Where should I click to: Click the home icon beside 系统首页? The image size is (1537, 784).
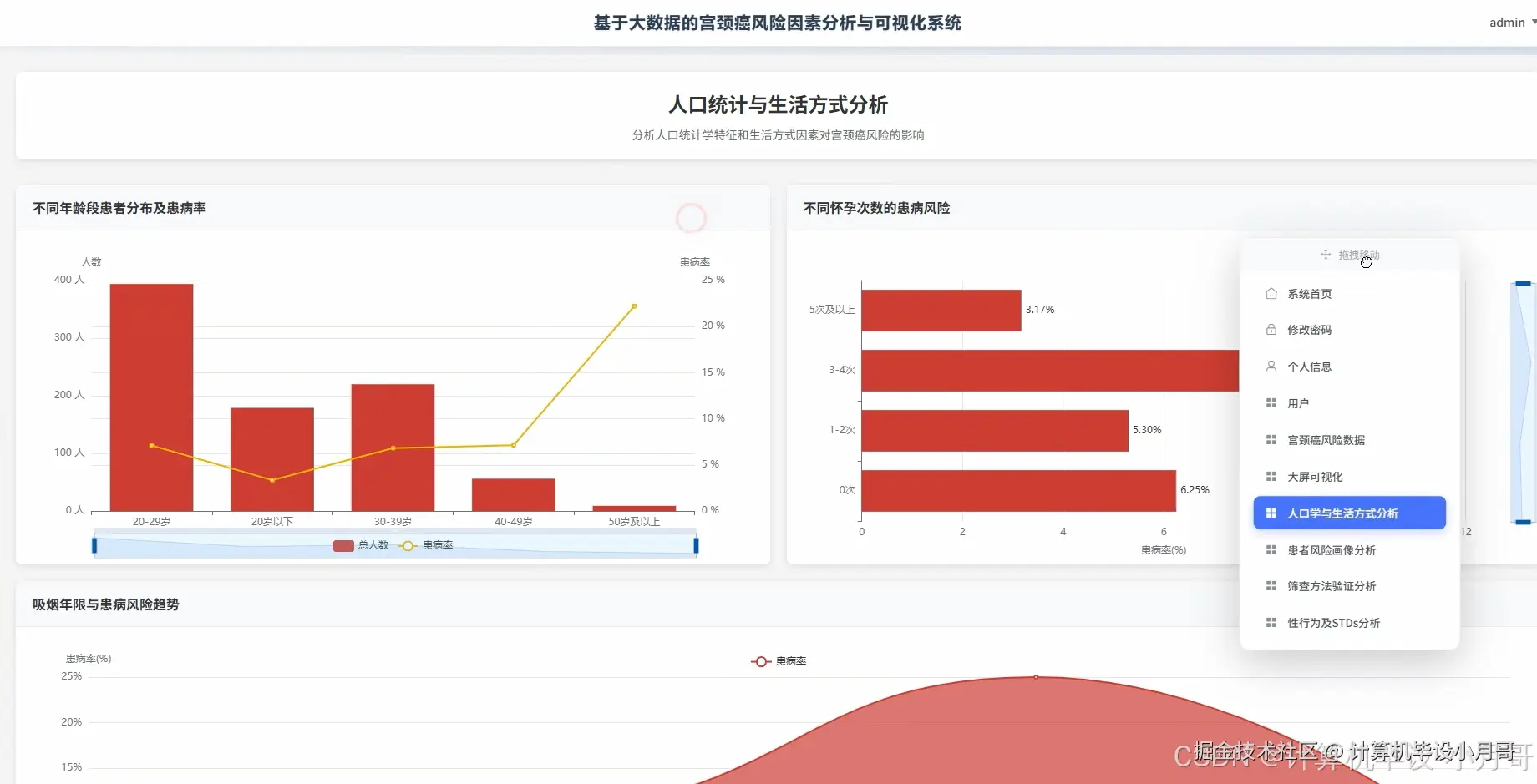[1271, 294]
